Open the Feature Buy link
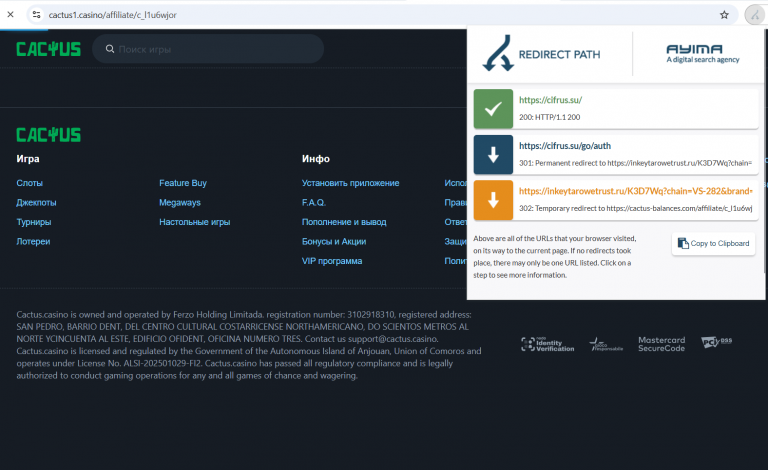This screenshot has height=470, width=768. [x=183, y=183]
